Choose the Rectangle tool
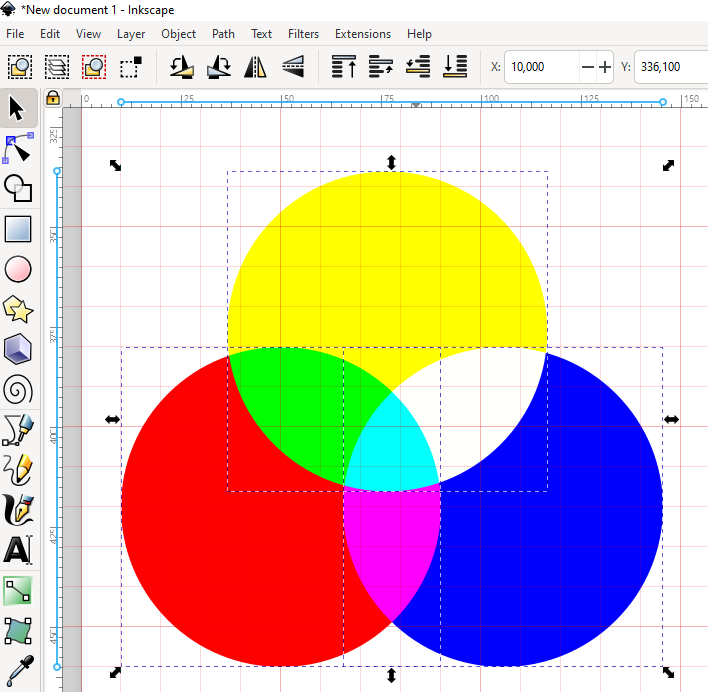This screenshot has width=708, height=692. coord(19,229)
